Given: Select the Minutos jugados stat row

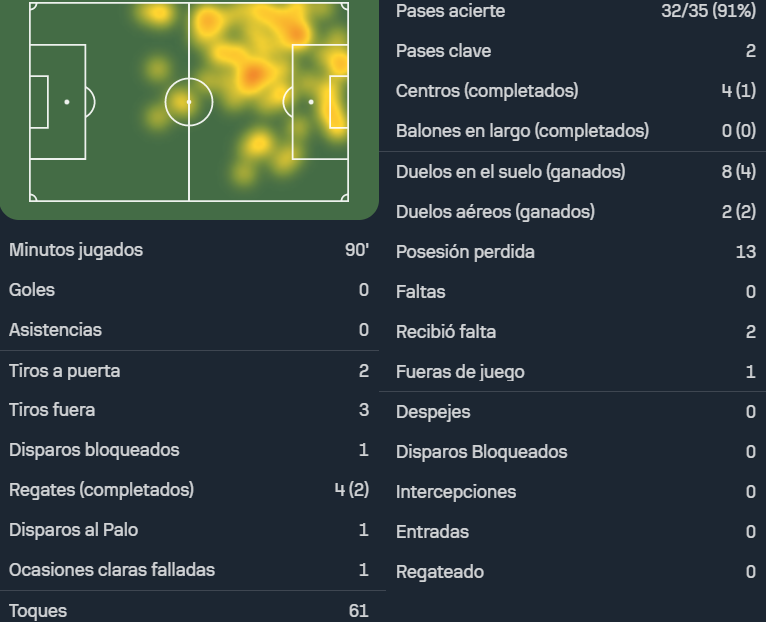Looking at the screenshot, I should (189, 250).
